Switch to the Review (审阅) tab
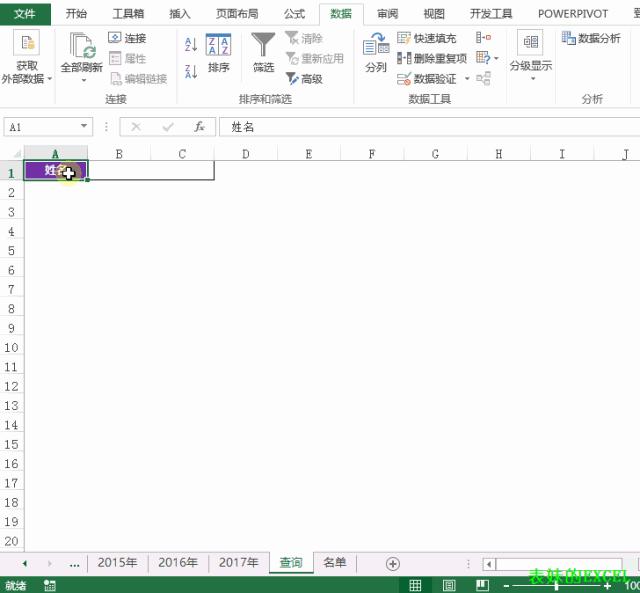 click(387, 14)
